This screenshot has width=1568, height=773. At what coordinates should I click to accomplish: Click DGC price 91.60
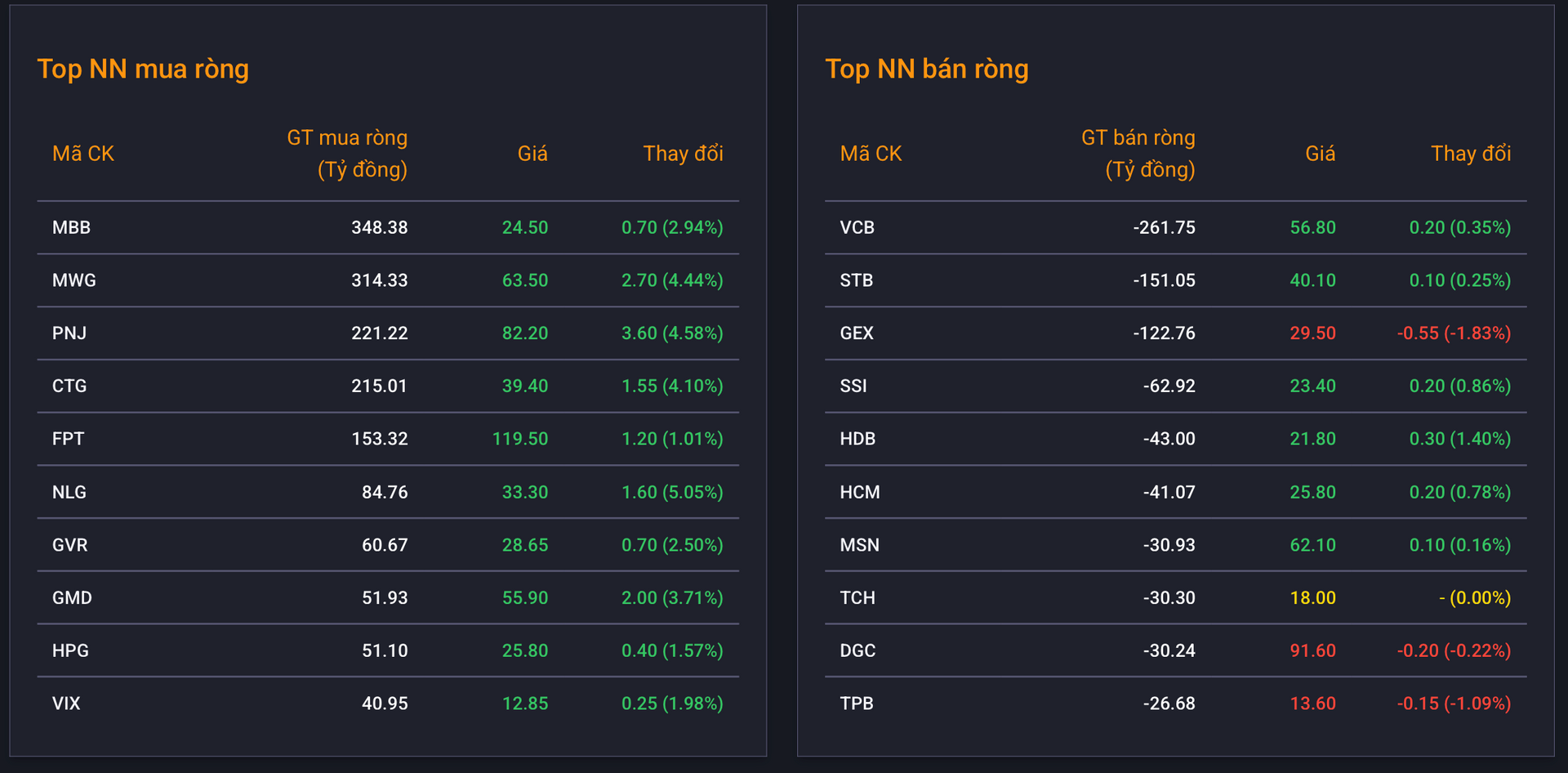(1313, 650)
